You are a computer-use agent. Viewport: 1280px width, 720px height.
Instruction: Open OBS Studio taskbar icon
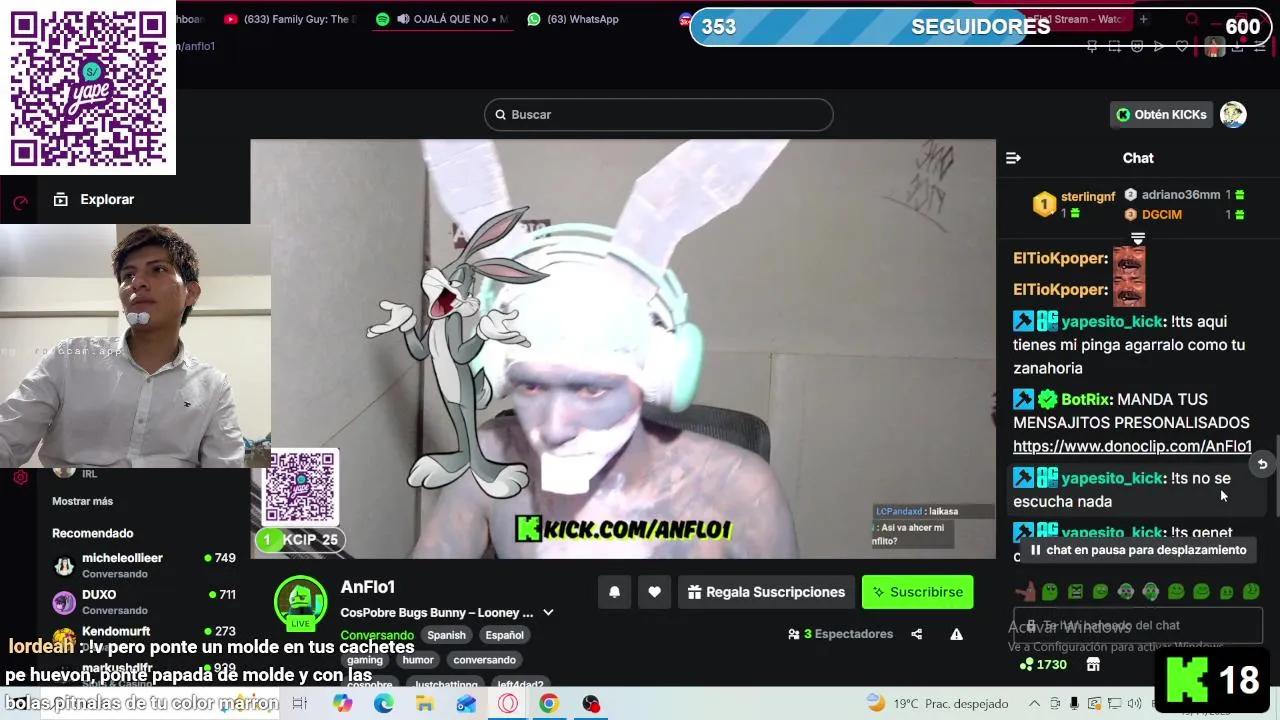[591, 704]
